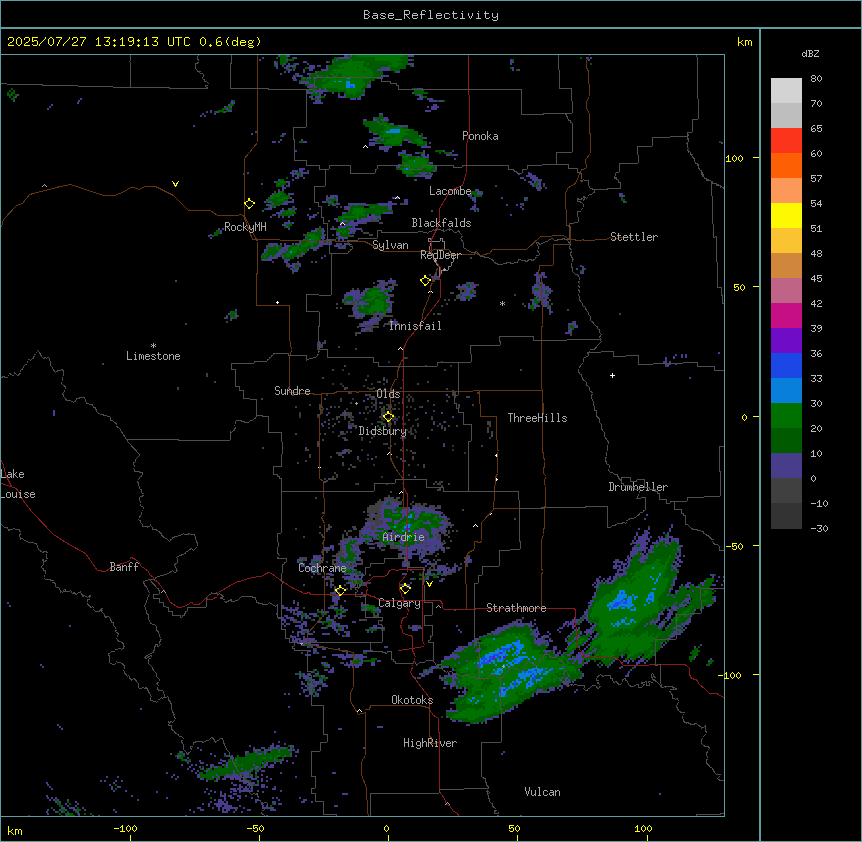Pick the red 60-65 dBZ legend swatch
The width and height of the screenshot is (862, 842).
[786, 141]
